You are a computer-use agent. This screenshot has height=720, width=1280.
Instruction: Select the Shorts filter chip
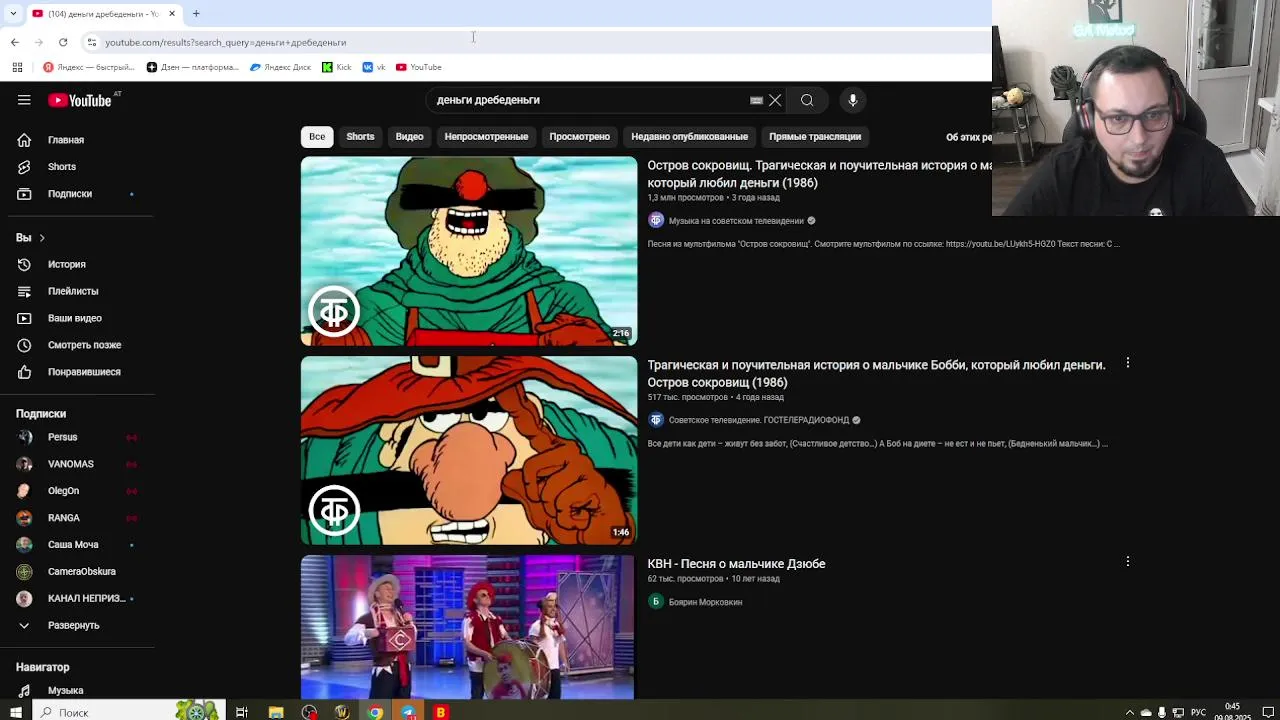360,136
